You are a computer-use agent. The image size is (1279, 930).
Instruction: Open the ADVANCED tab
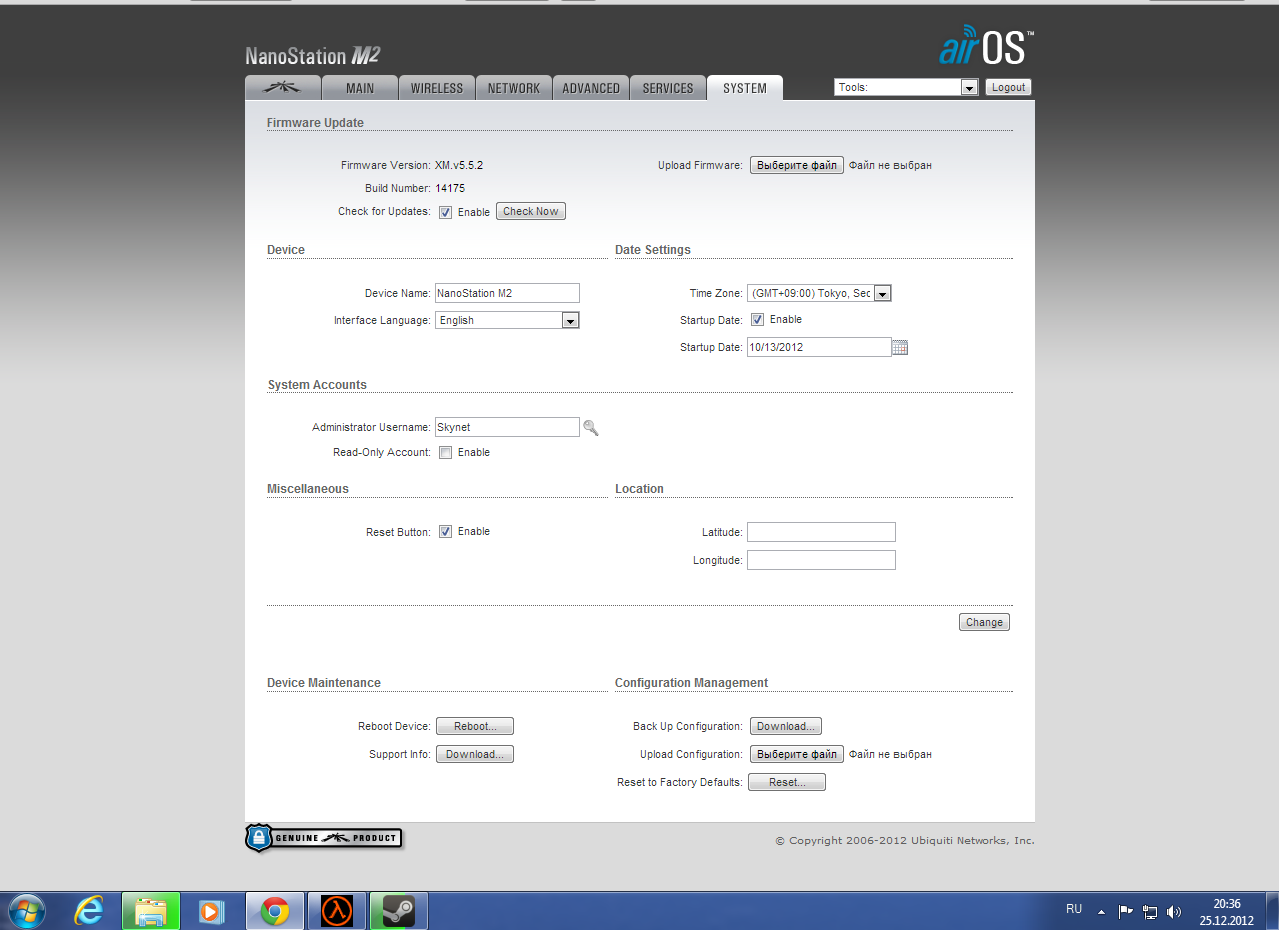591,88
